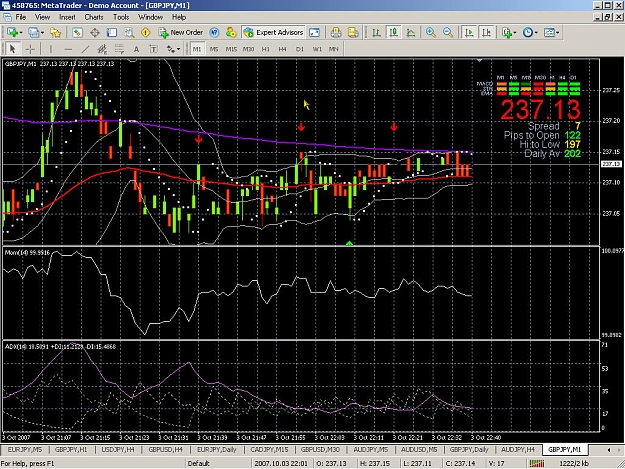Open the File menu

point(21,17)
